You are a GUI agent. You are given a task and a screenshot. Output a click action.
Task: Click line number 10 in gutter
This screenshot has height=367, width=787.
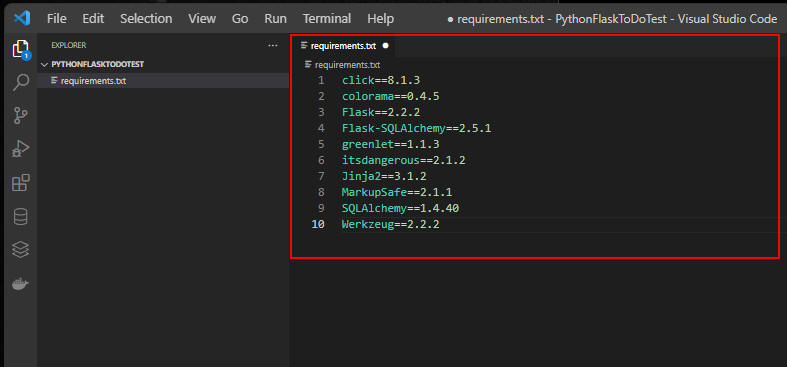point(318,224)
